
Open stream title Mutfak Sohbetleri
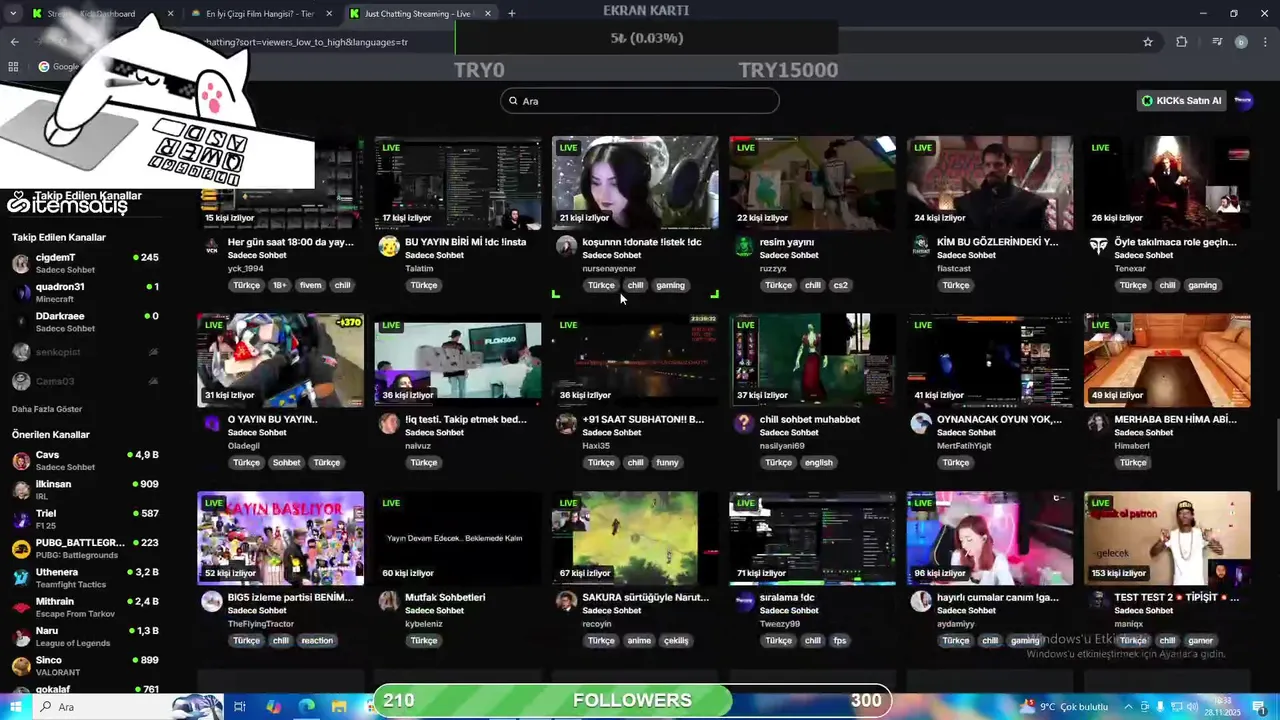click(445, 597)
